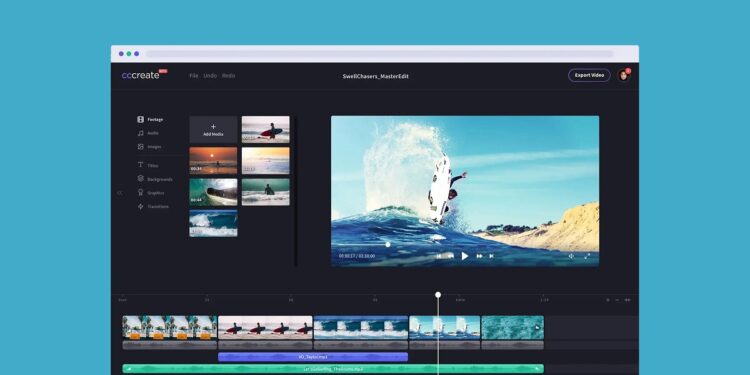The height and width of the screenshot is (375, 750).
Task: Click the preview timecode readout
Action: 357,256
